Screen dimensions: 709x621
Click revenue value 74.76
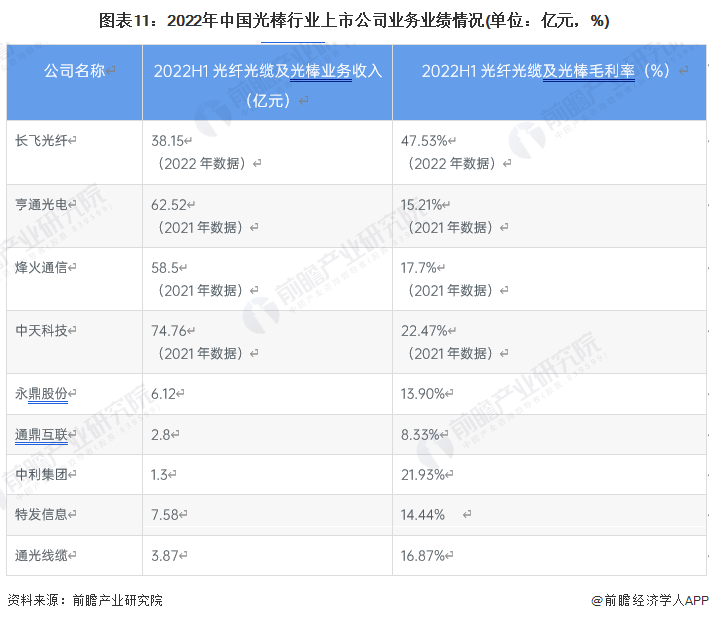coord(169,331)
